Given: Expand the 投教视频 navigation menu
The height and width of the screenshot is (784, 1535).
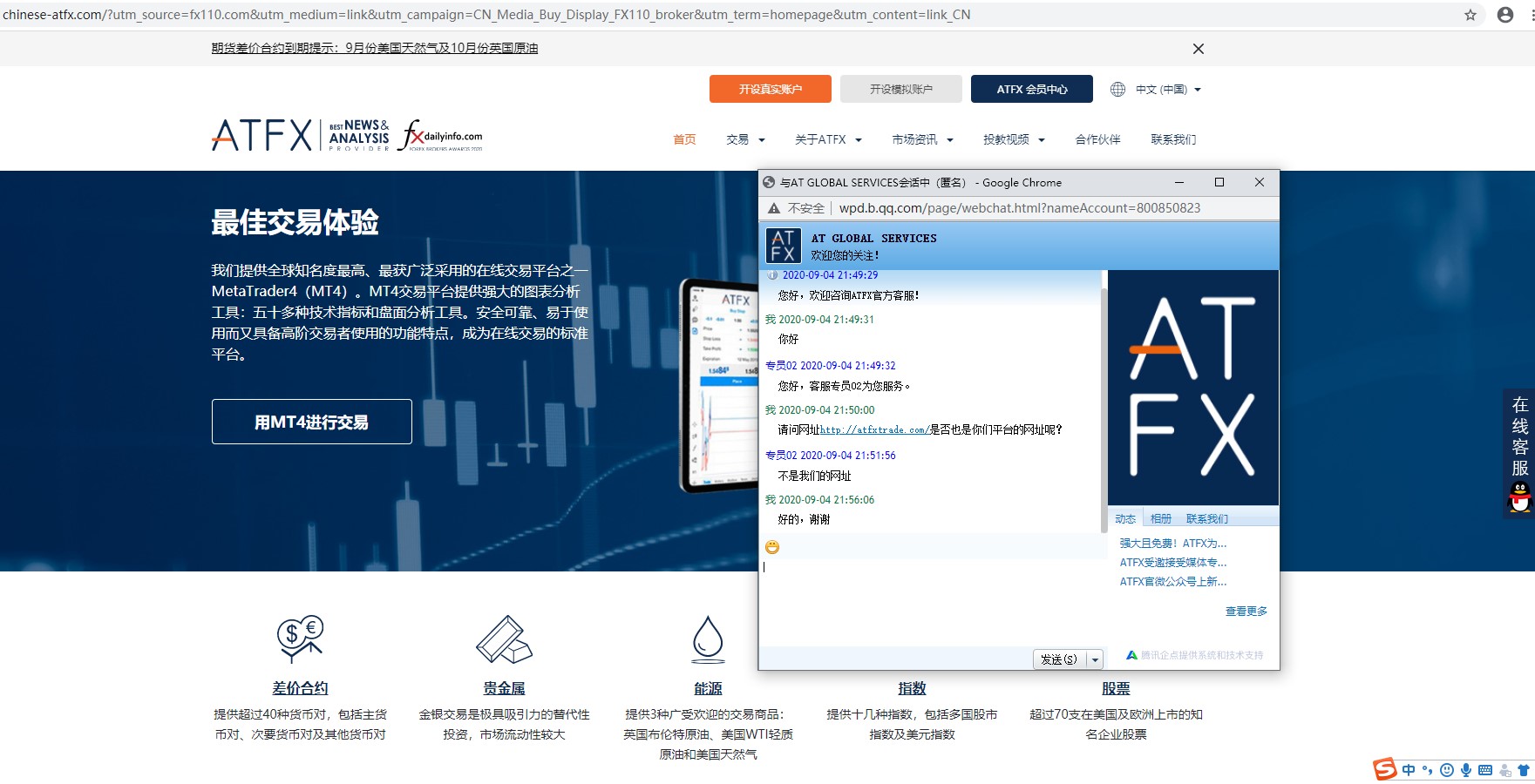Looking at the screenshot, I should tap(1014, 139).
